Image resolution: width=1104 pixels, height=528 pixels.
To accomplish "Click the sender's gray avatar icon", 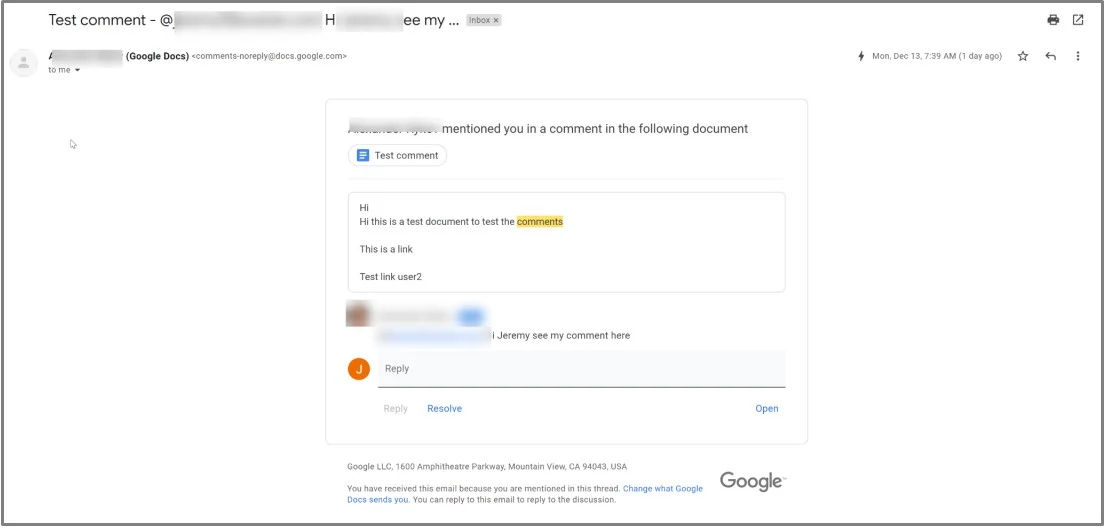I will pyautogui.click(x=23, y=62).
